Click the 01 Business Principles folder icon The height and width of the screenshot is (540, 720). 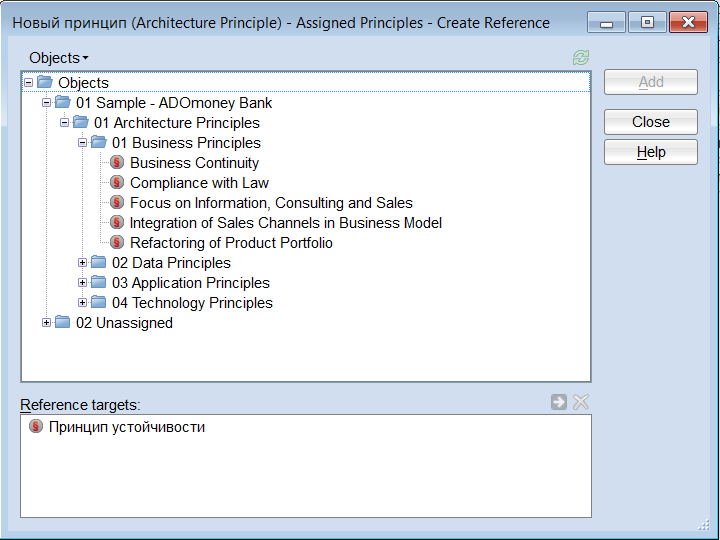99,142
